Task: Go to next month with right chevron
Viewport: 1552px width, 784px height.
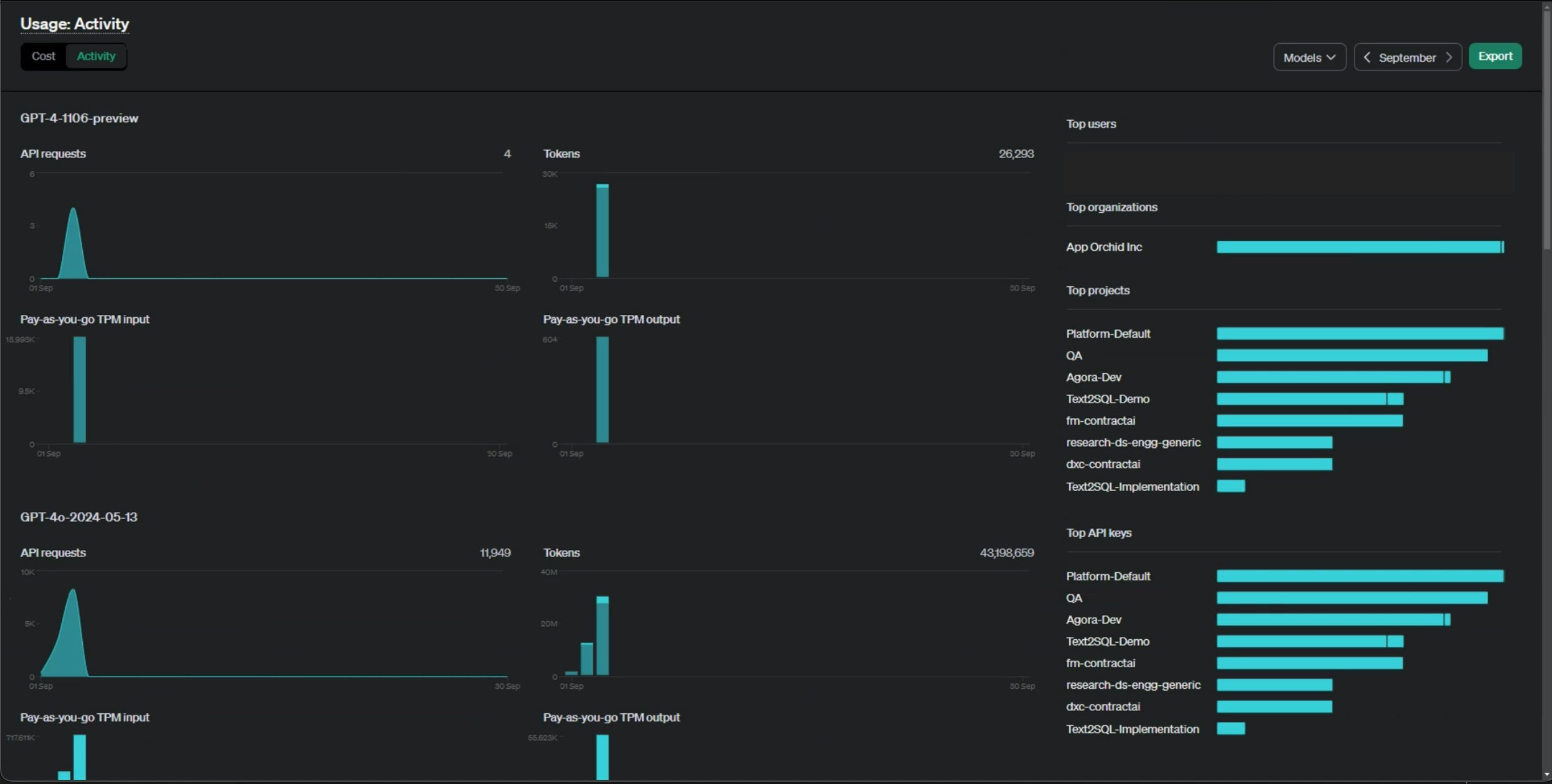Action: (1449, 57)
